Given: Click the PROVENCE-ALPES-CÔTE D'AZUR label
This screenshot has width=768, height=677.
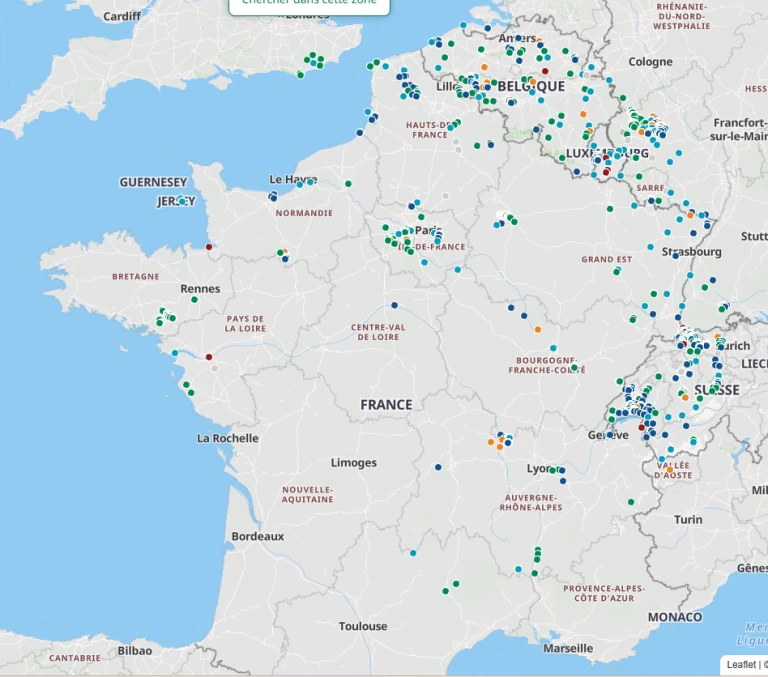Looking at the screenshot, I should tap(604, 593).
